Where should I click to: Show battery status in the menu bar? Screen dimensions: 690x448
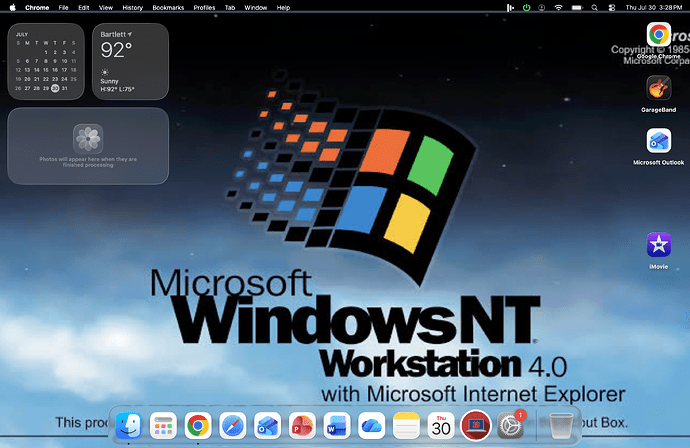(577, 7)
